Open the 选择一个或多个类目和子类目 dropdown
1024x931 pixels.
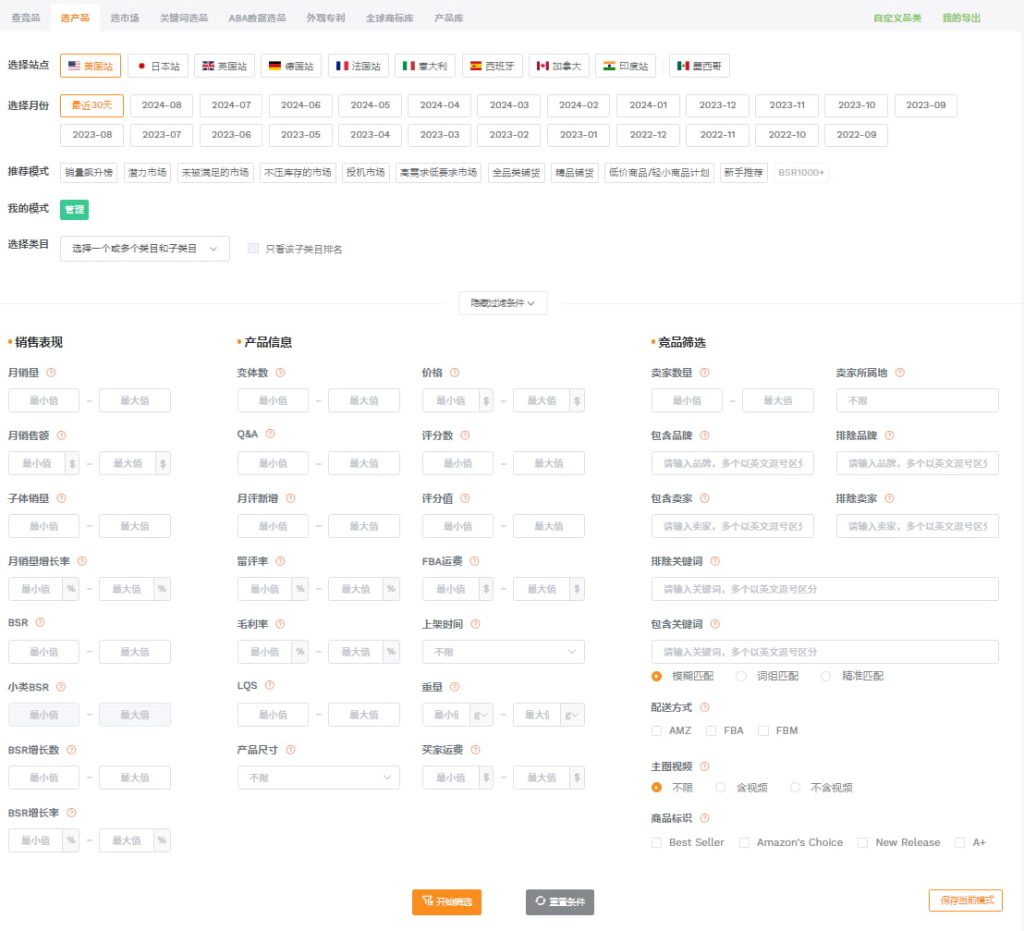tap(144, 248)
